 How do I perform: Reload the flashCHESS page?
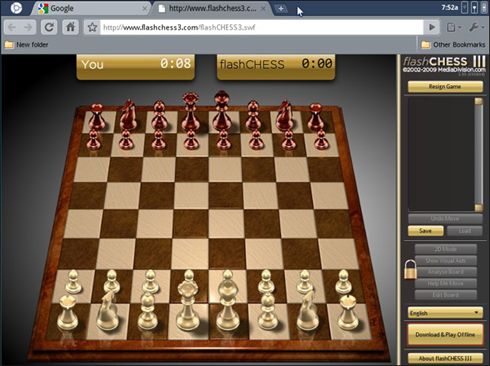pyautogui.click(x=49, y=27)
